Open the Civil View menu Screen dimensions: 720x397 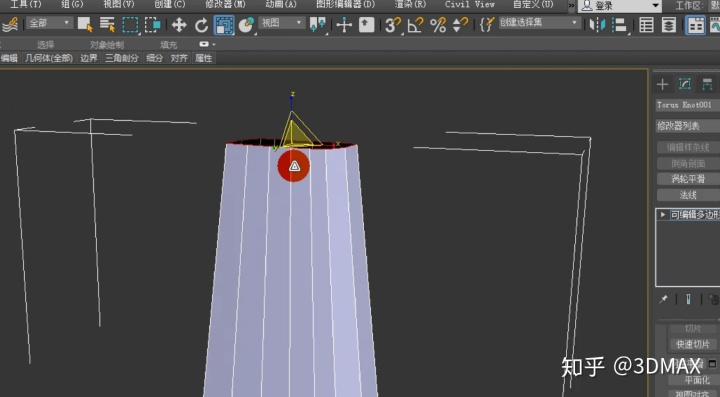click(x=470, y=5)
